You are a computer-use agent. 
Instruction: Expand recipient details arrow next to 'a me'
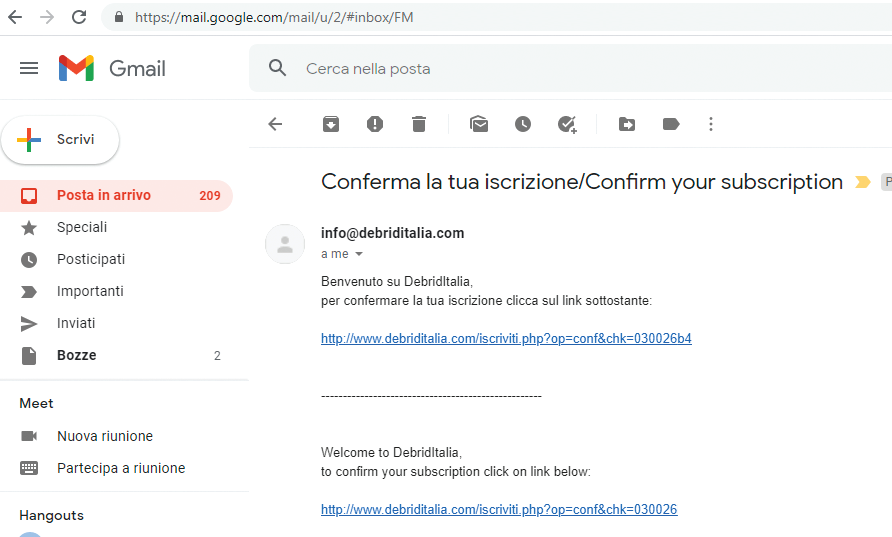tap(359, 254)
